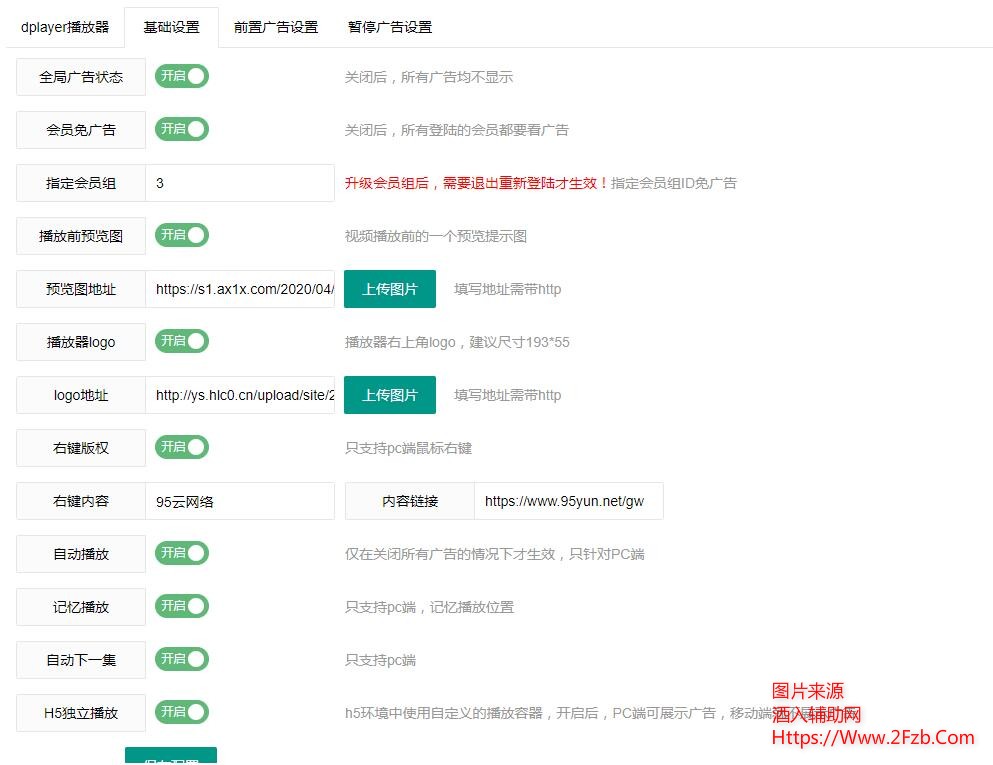Disable the 会员免广告 switch

tap(182, 129)
